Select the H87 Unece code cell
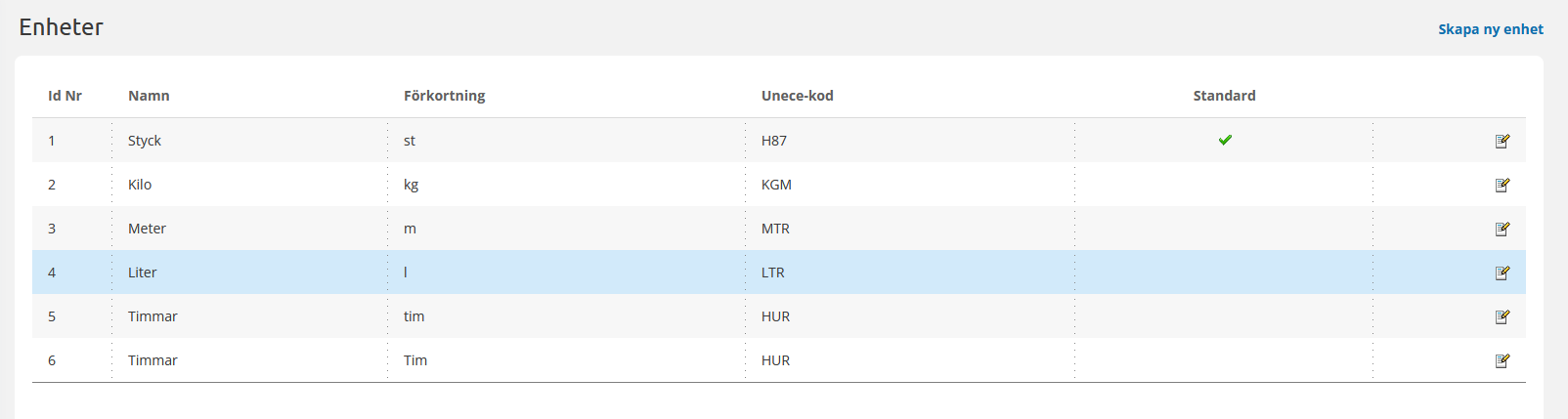The height and width of the screenshot is (419, 1568). click(x=774, y=141)
